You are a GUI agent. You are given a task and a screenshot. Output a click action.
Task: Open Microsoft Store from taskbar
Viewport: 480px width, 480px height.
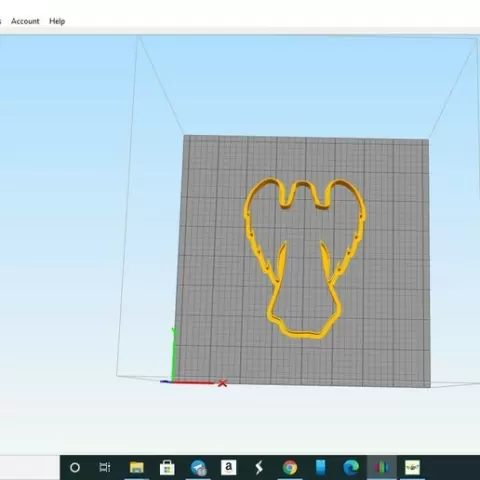(167, 467)
